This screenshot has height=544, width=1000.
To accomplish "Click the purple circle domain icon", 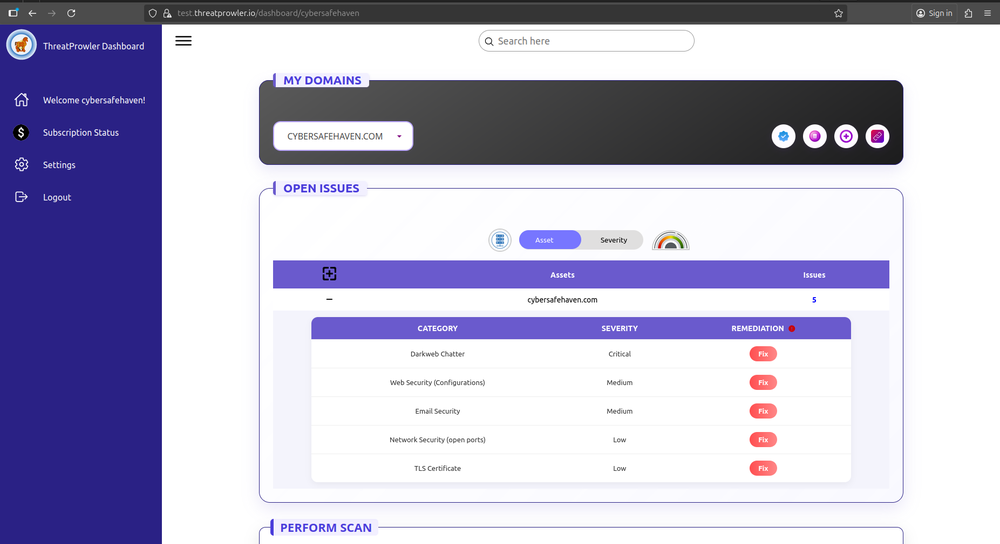I will coord(814,136).
